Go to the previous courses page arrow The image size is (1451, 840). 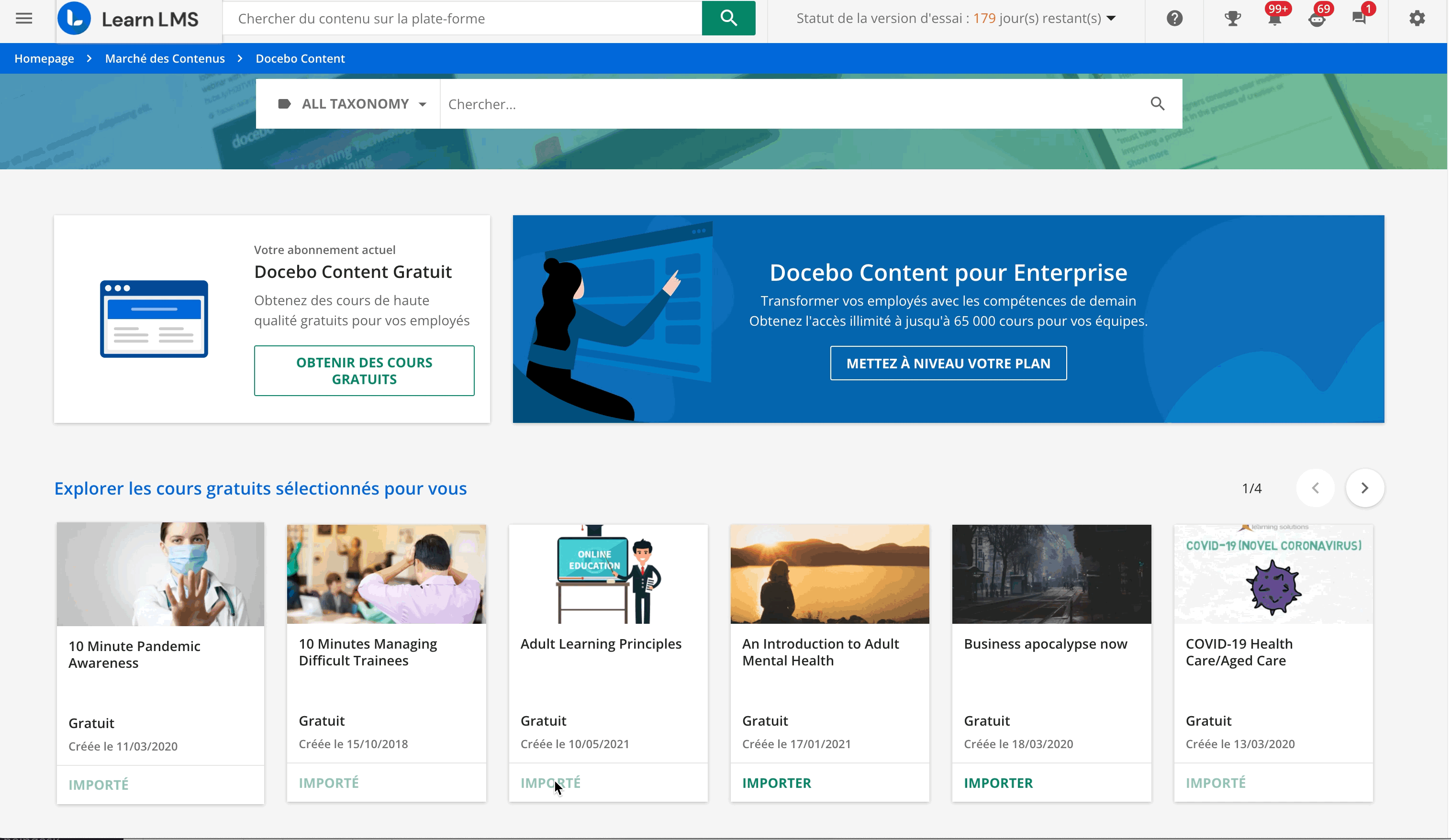click(x=1316, y=488)
